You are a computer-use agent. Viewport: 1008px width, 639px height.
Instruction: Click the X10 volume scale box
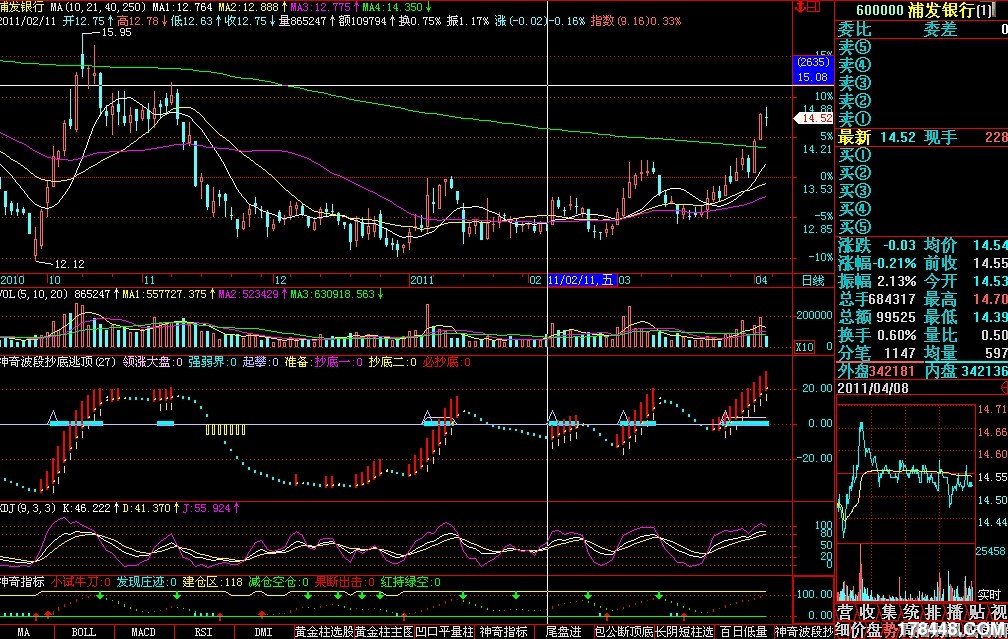[x=804, y=347]
